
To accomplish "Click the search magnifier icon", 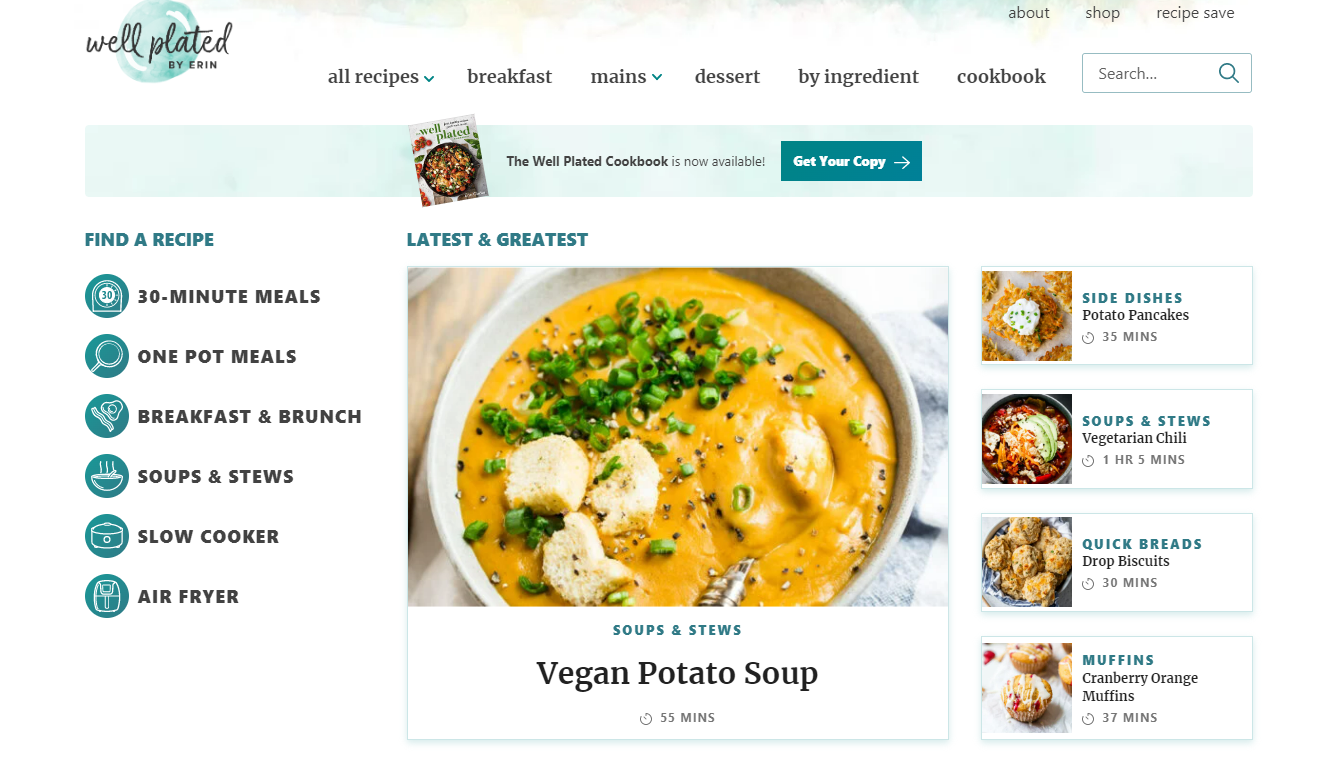I will click(x=1228, y=73).
